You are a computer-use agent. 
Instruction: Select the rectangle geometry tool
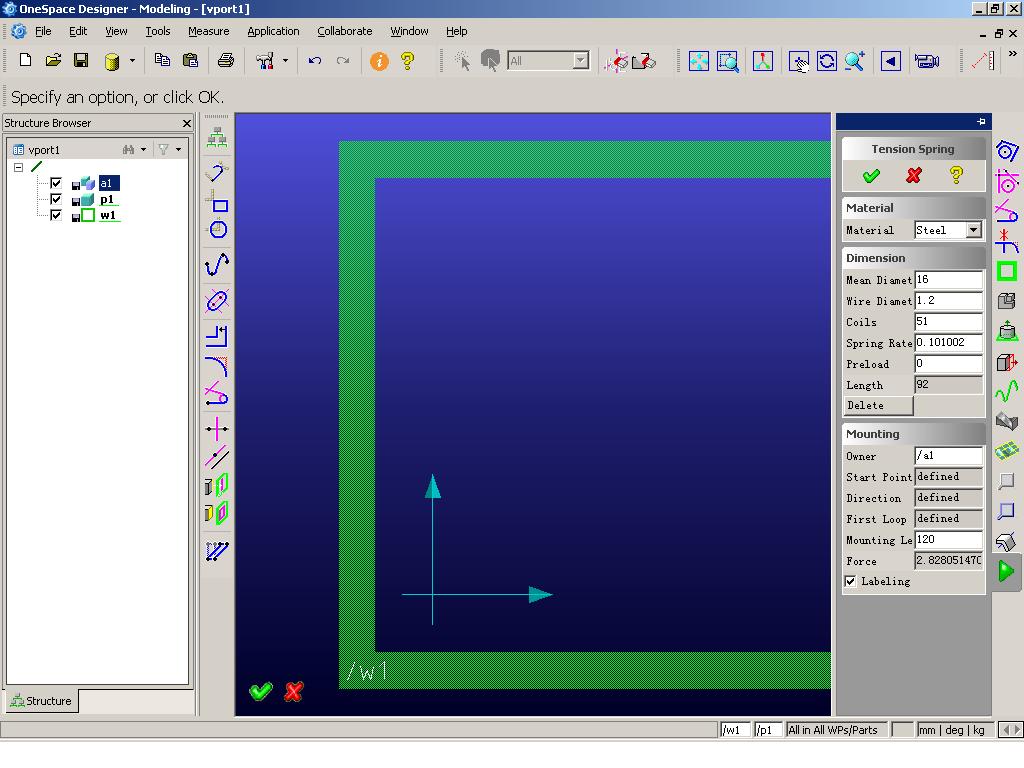[217, 202]
